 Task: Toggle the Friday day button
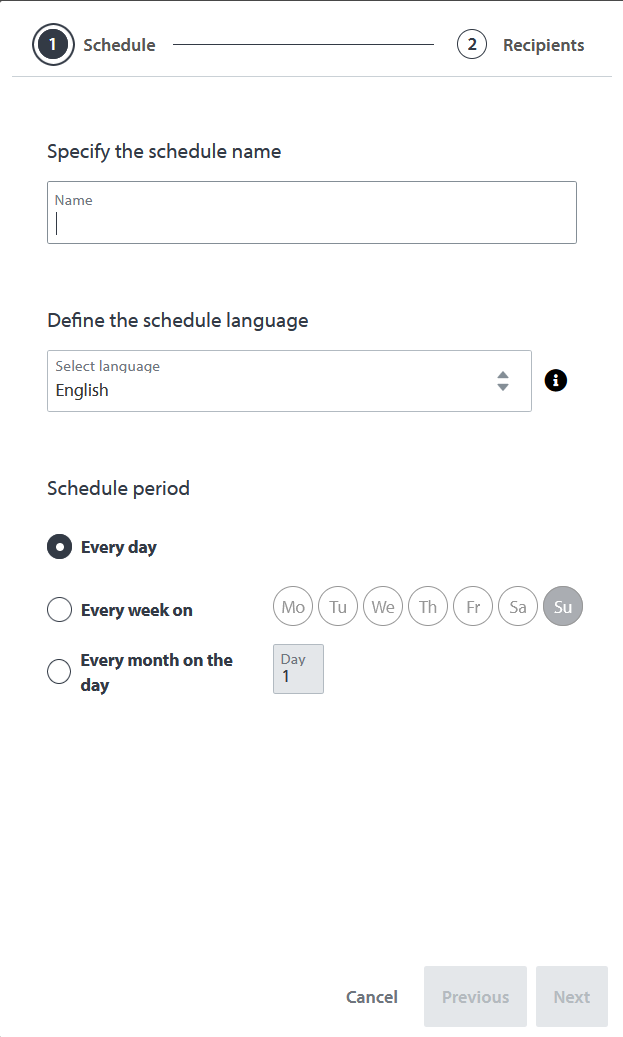473,607
